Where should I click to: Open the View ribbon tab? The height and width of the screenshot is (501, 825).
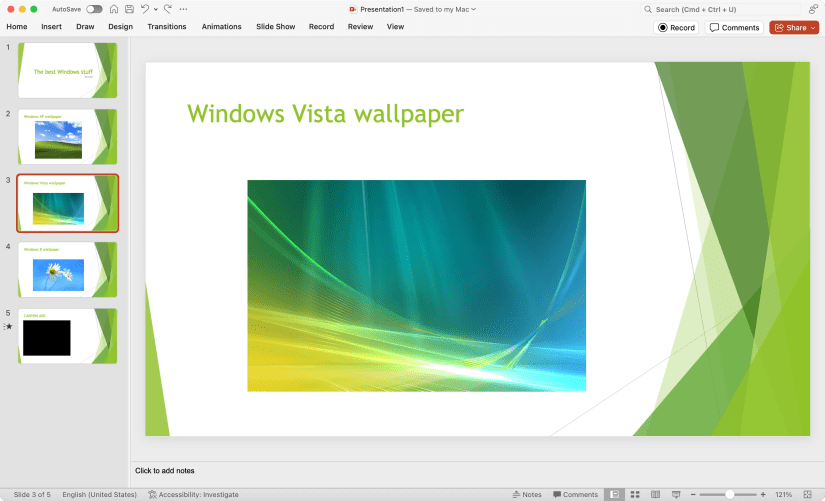[395, 26]
